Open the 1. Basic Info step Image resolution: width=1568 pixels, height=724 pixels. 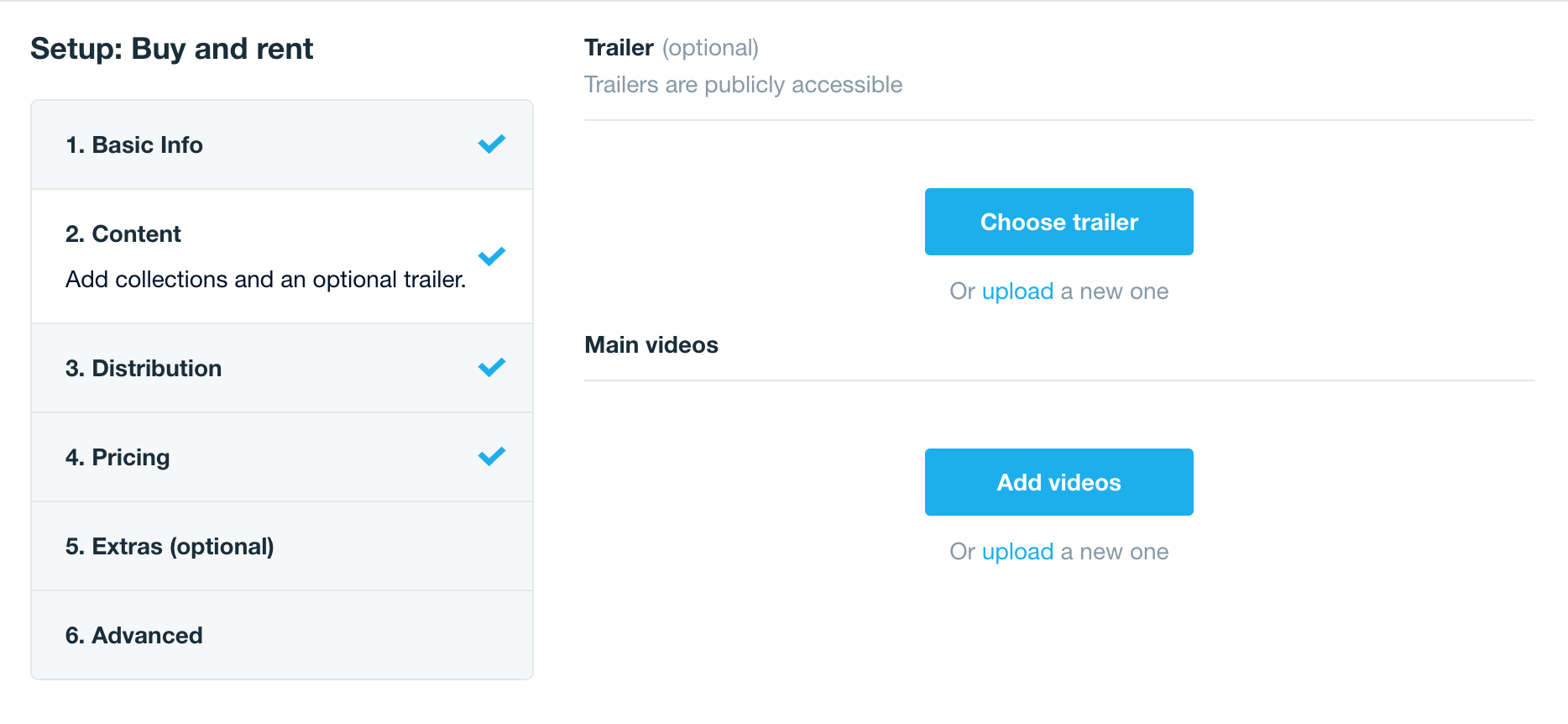tap(134, 145)
